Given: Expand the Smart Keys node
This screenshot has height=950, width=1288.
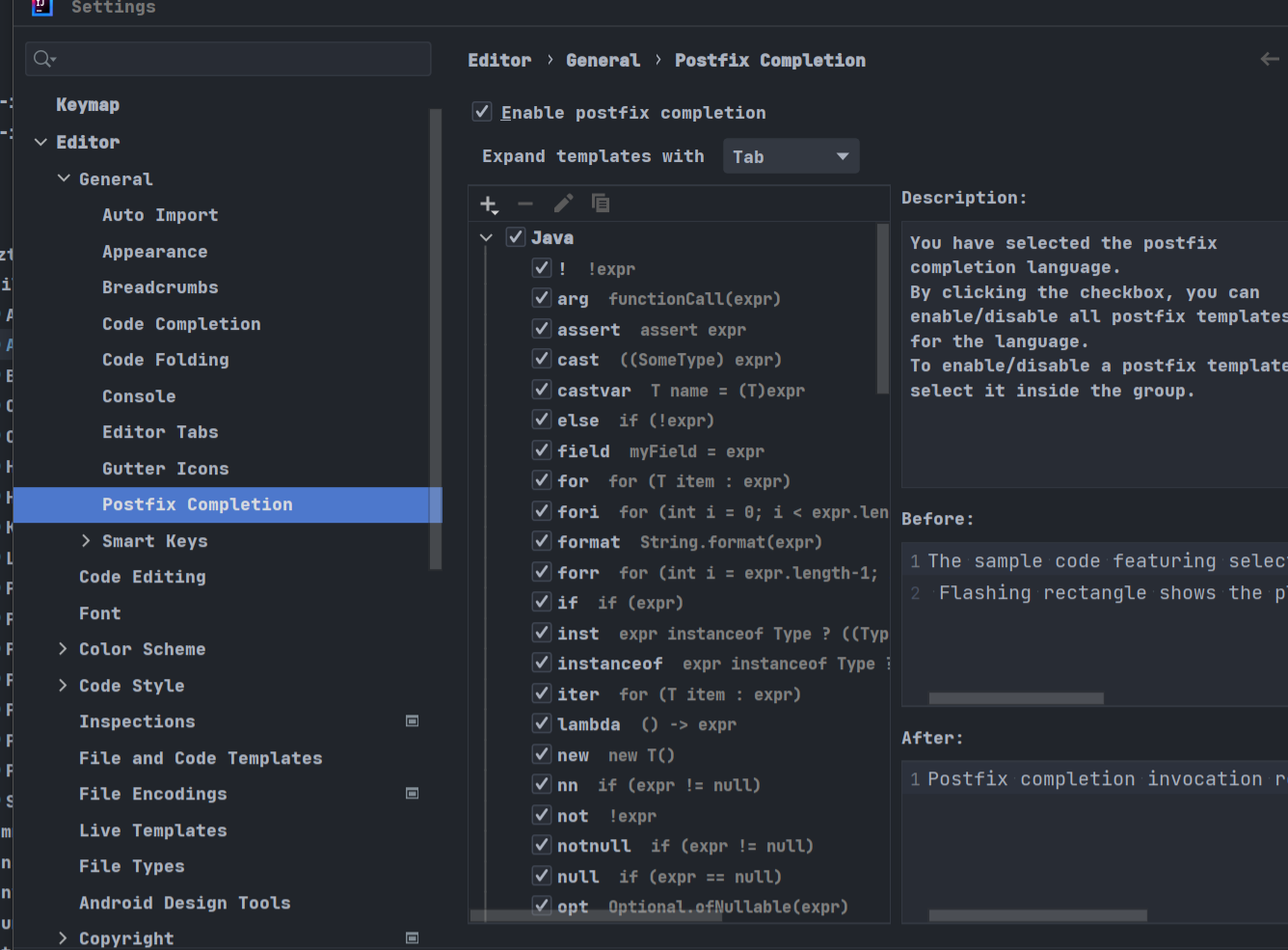Looking at the screenshot, I should (86, 540).
